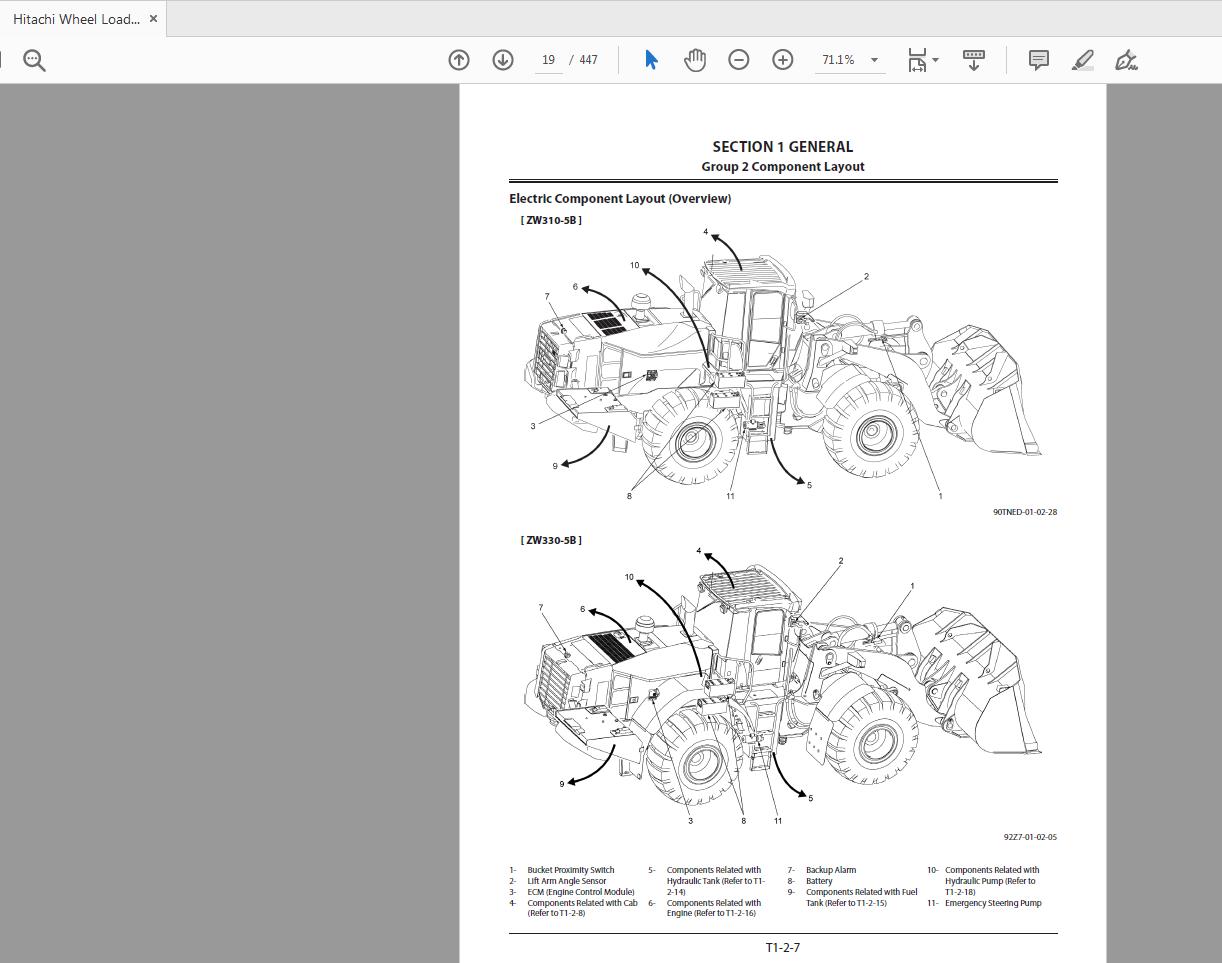The height and width of the screenshot is (963, 1222).
Task: Toggle the Hand tool for panning
Action: tap(694, 60)
